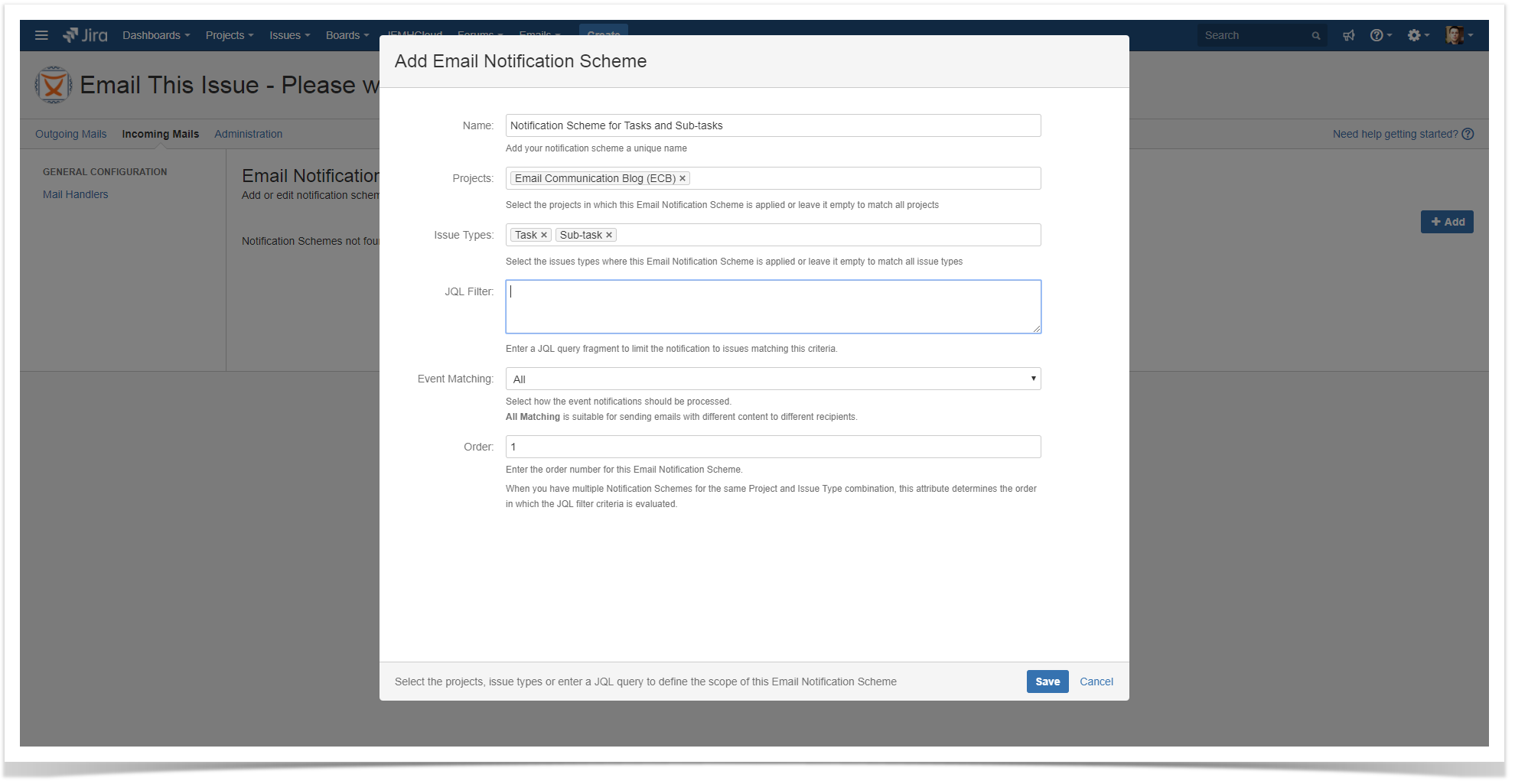This screenshot has width=1515, height=784.
Task: Switch to the Incoming Mails tab
Action: pos(161,134)
